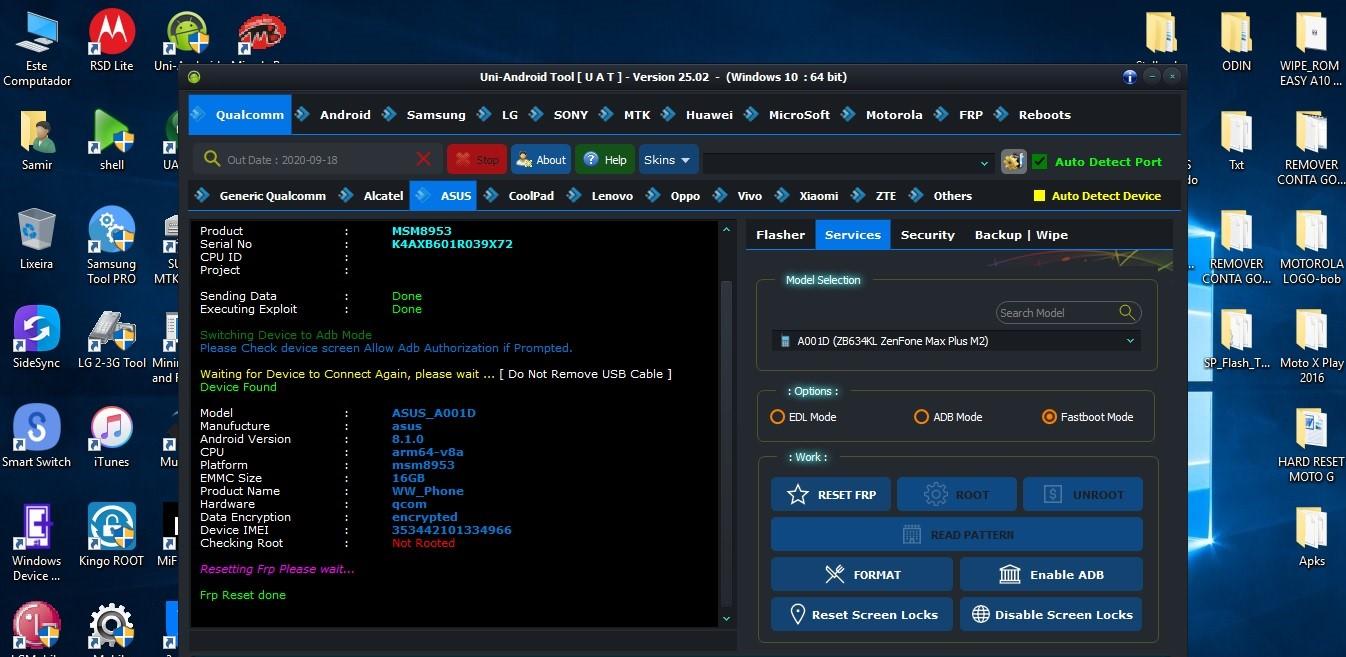Click the Reset Screen Locks button

click(x=861, y=614)
